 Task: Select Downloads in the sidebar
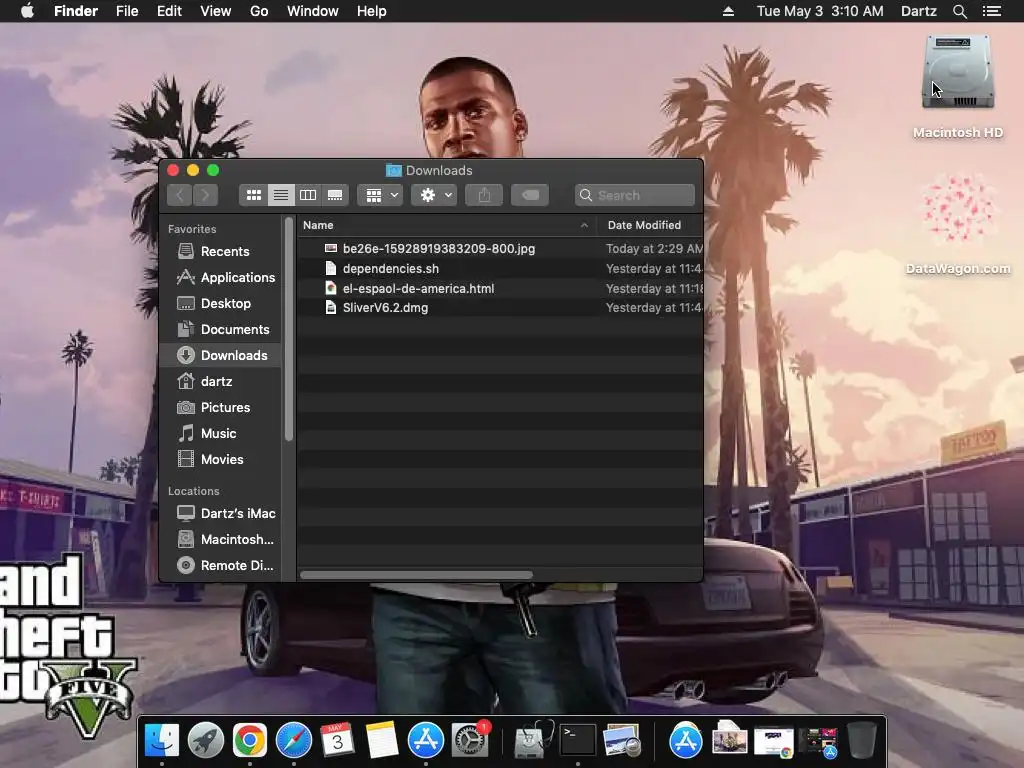(220, 355)
